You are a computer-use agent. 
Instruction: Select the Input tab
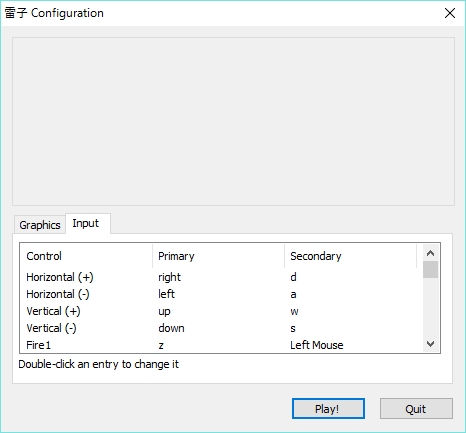[88, 223]
